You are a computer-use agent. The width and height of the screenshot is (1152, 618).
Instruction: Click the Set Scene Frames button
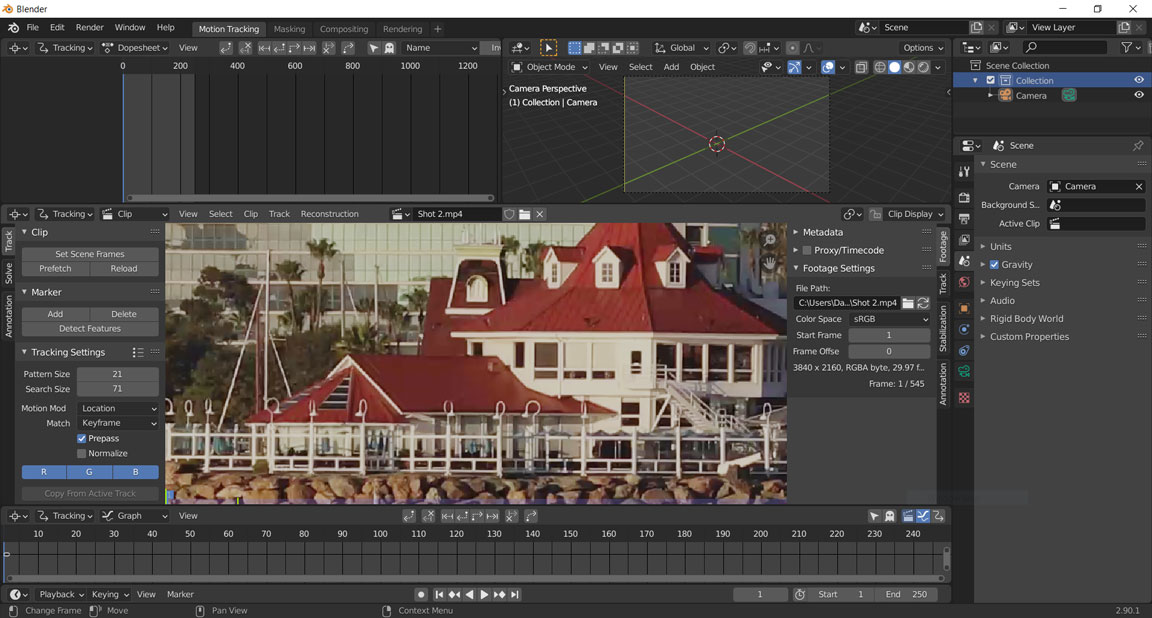tap(90, 254)
